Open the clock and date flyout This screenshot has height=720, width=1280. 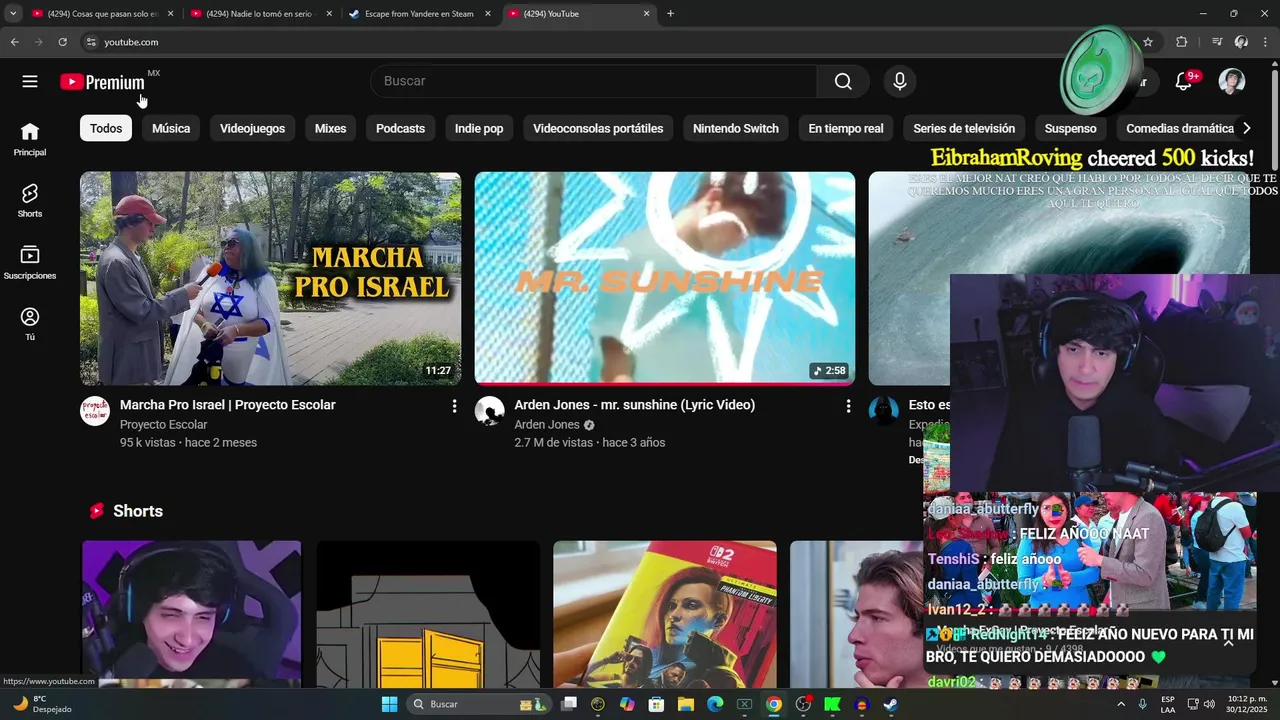click(x=1245, y=704)
